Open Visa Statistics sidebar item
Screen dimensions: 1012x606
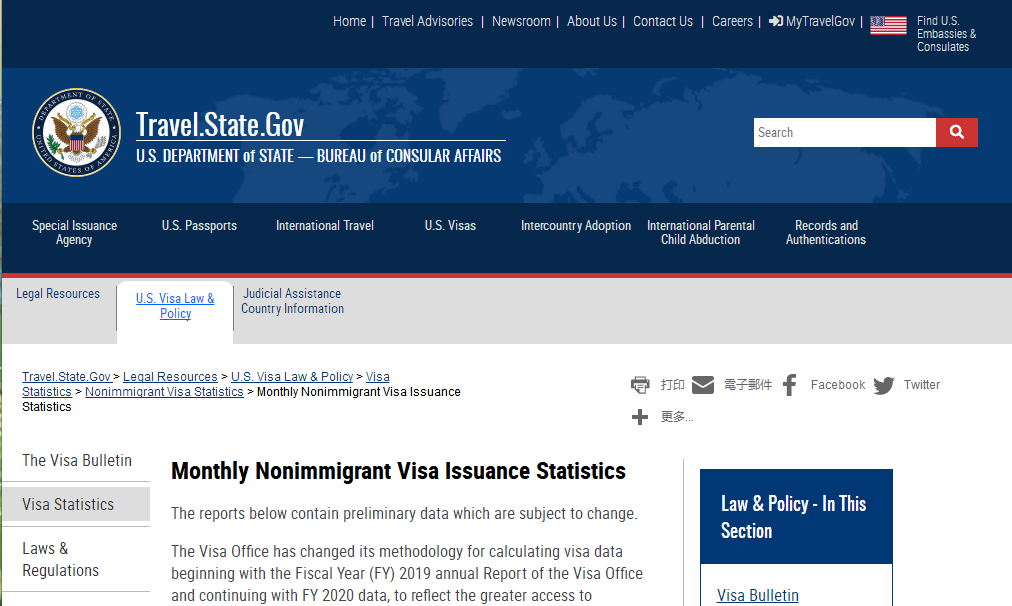point(77,504)
